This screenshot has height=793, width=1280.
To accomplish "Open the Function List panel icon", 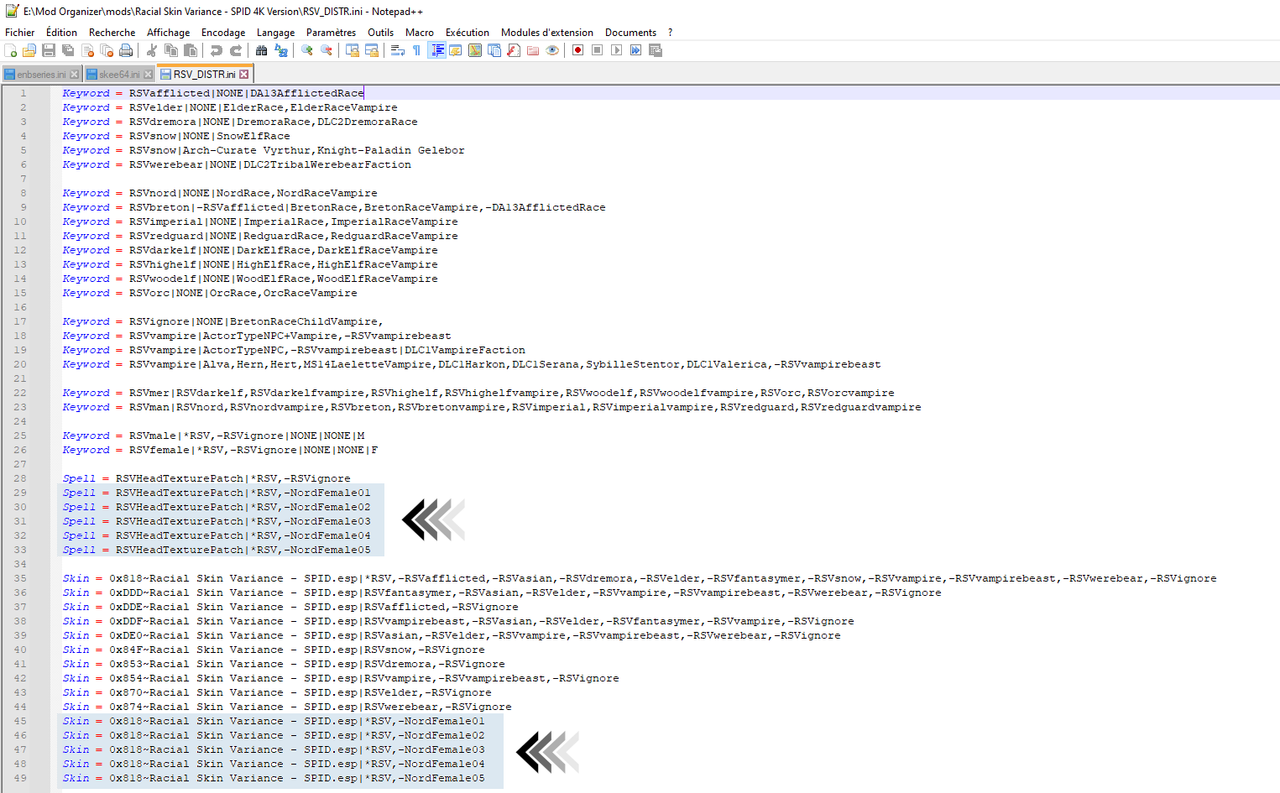I will (x=513, y=50).
